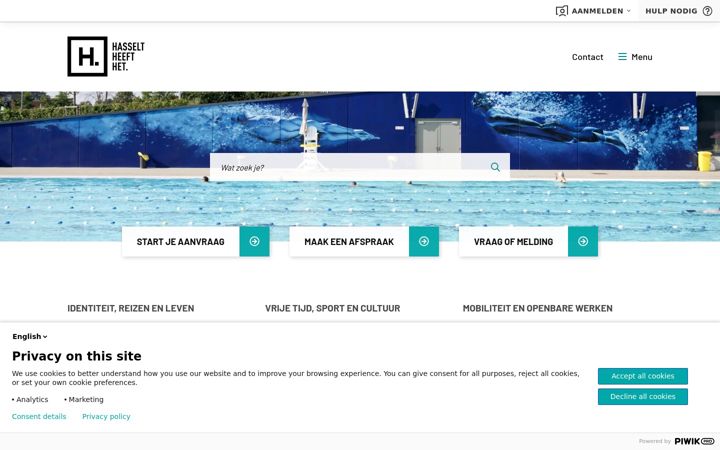Viewport: 720px width, 450px height.
Task: Click the Piwik PRO logo
Action: coord(694,441)
